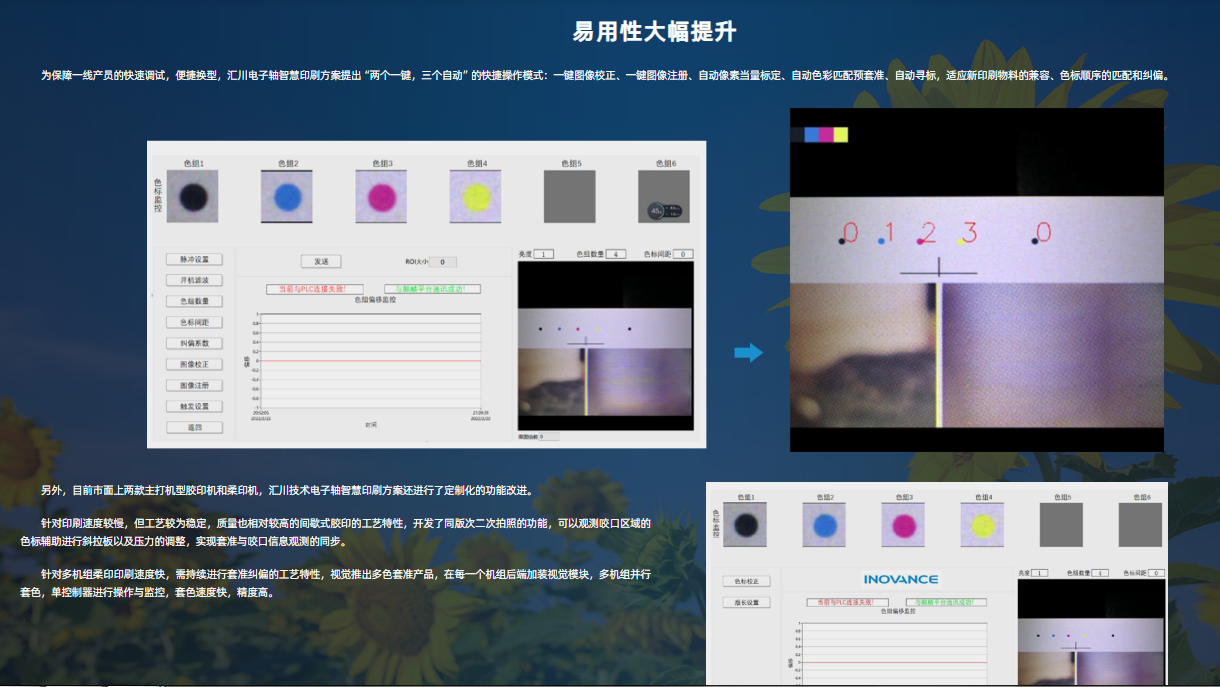
Task: Click the 图像注册 button
Action: click(x=194, y=385)
